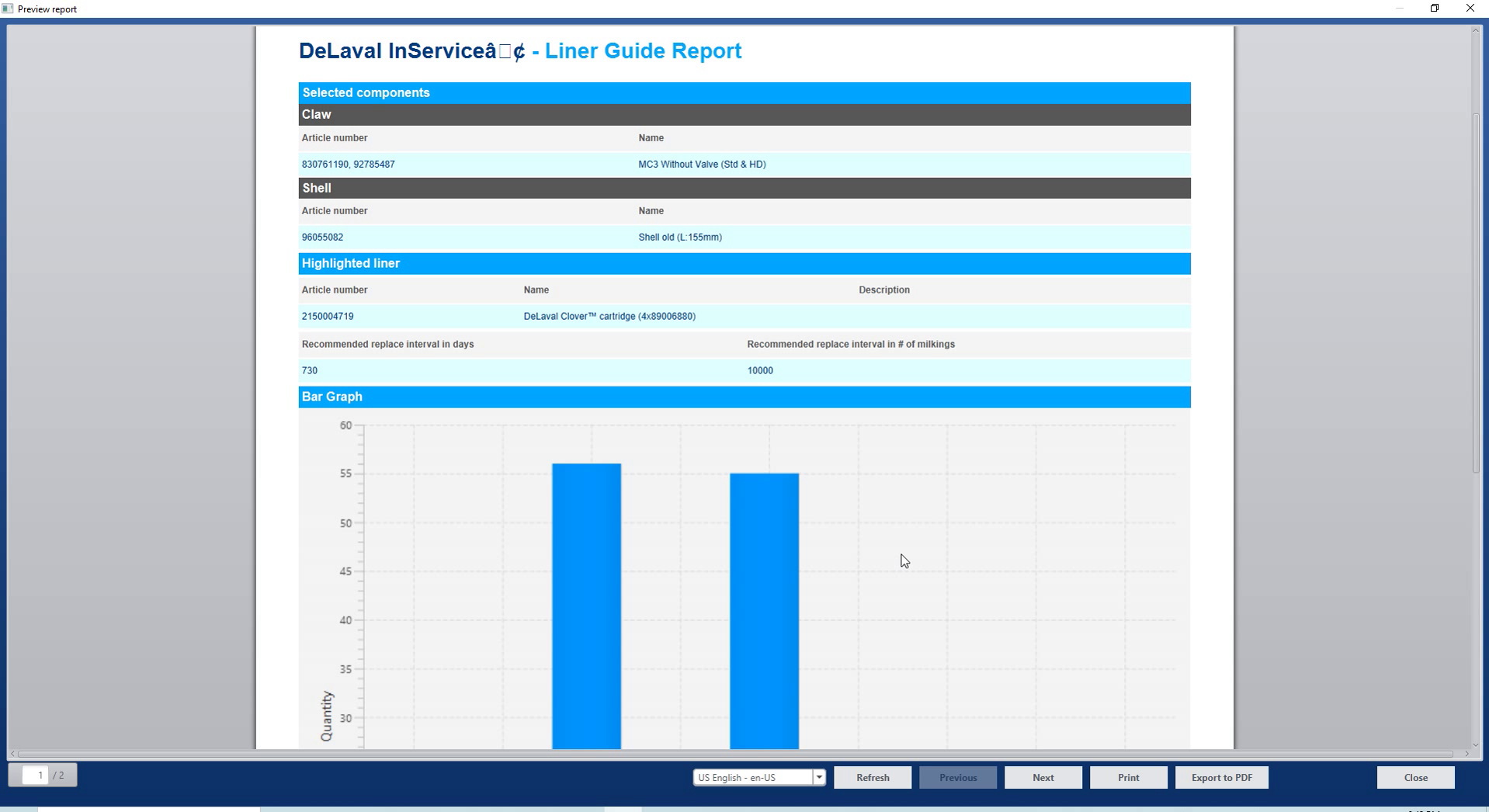This screenshot has width=1489, height=812.
Task: Click the shorter blue bar at 55
Action: pyautogui.click(x=764, y=611)
